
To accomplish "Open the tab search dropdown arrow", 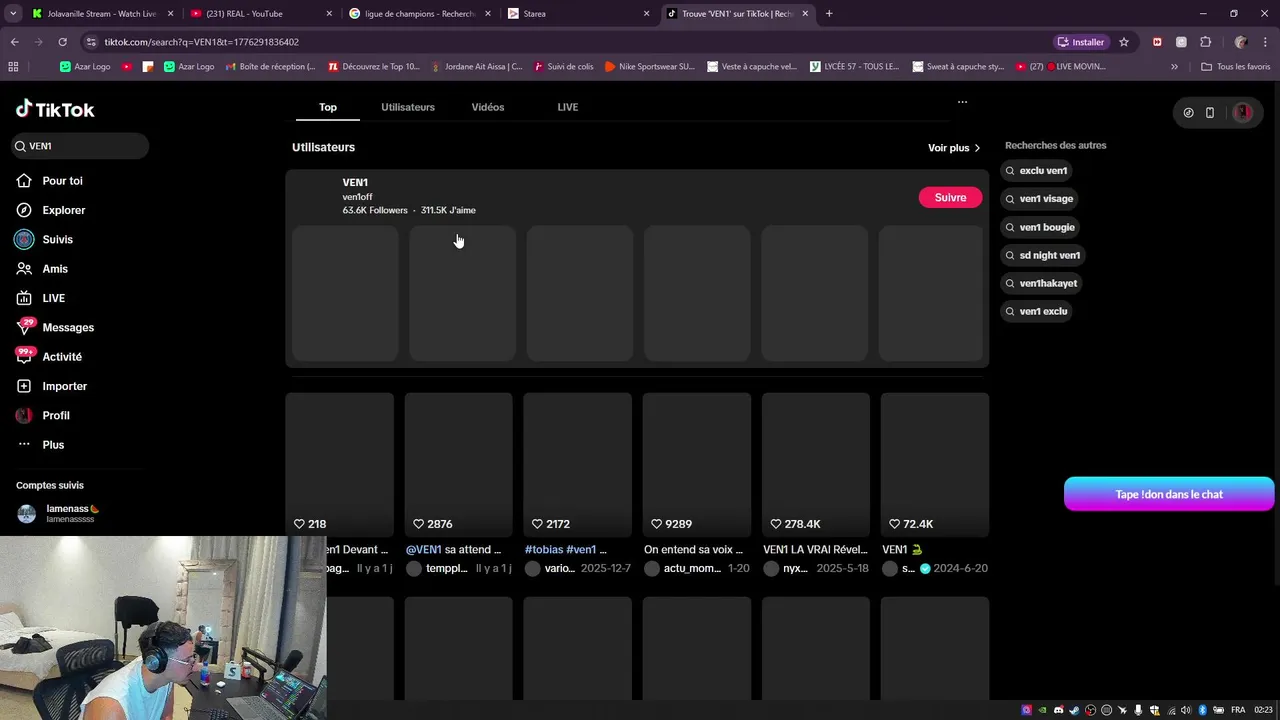I will pos(13,14).
